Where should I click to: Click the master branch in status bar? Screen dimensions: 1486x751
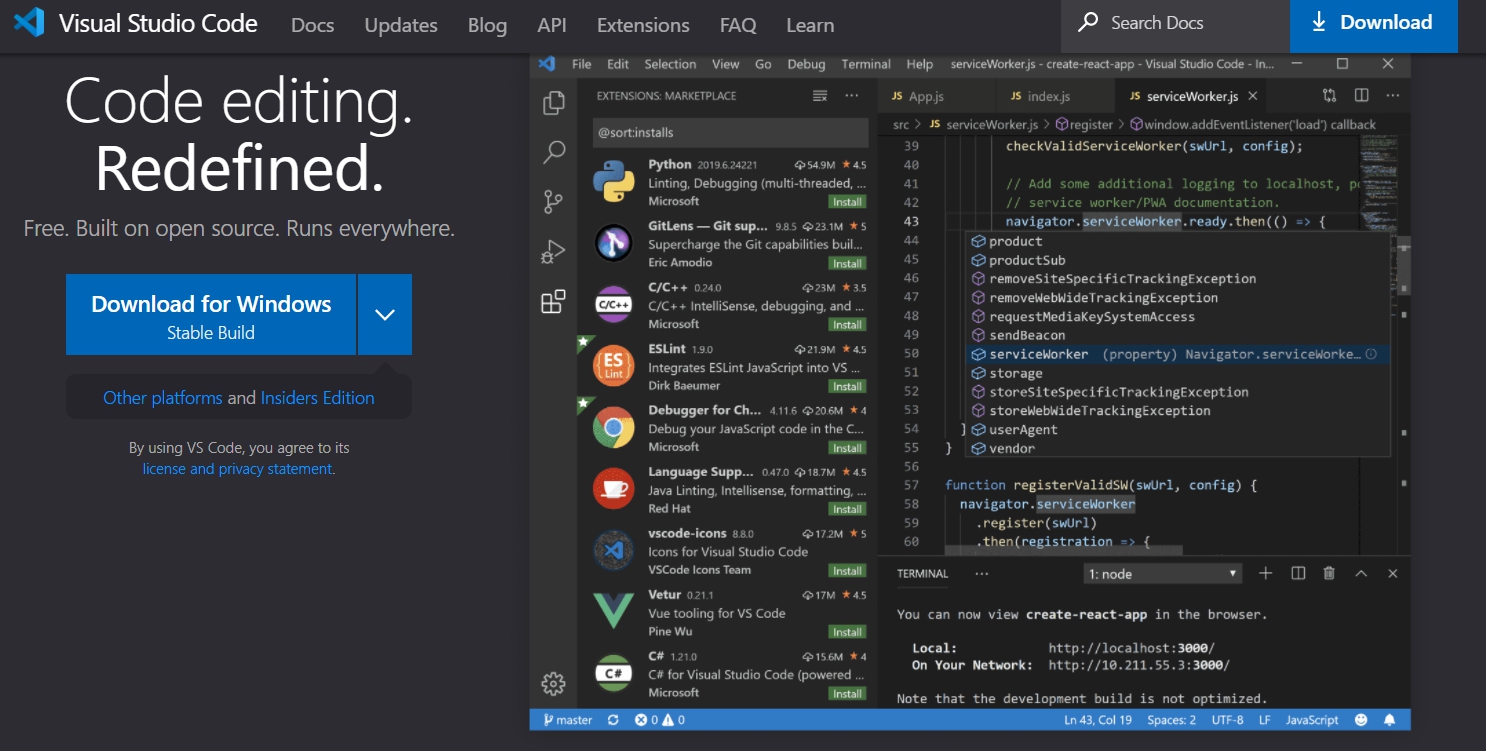coord(567,720)
